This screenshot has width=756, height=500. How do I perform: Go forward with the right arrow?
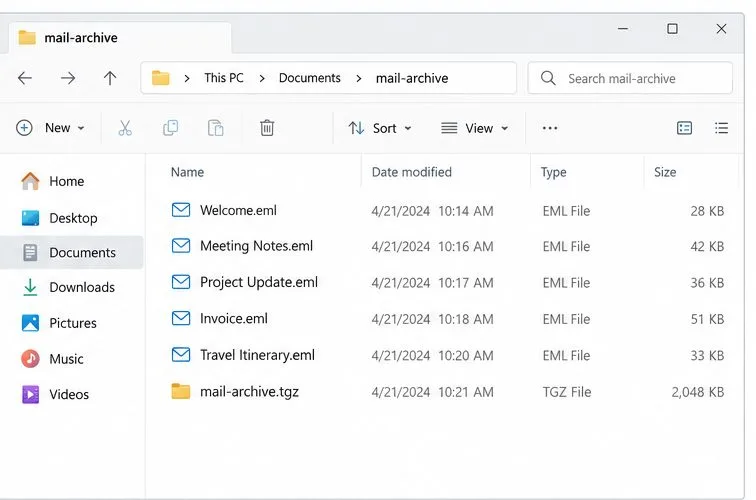click(x=68, y=78)
